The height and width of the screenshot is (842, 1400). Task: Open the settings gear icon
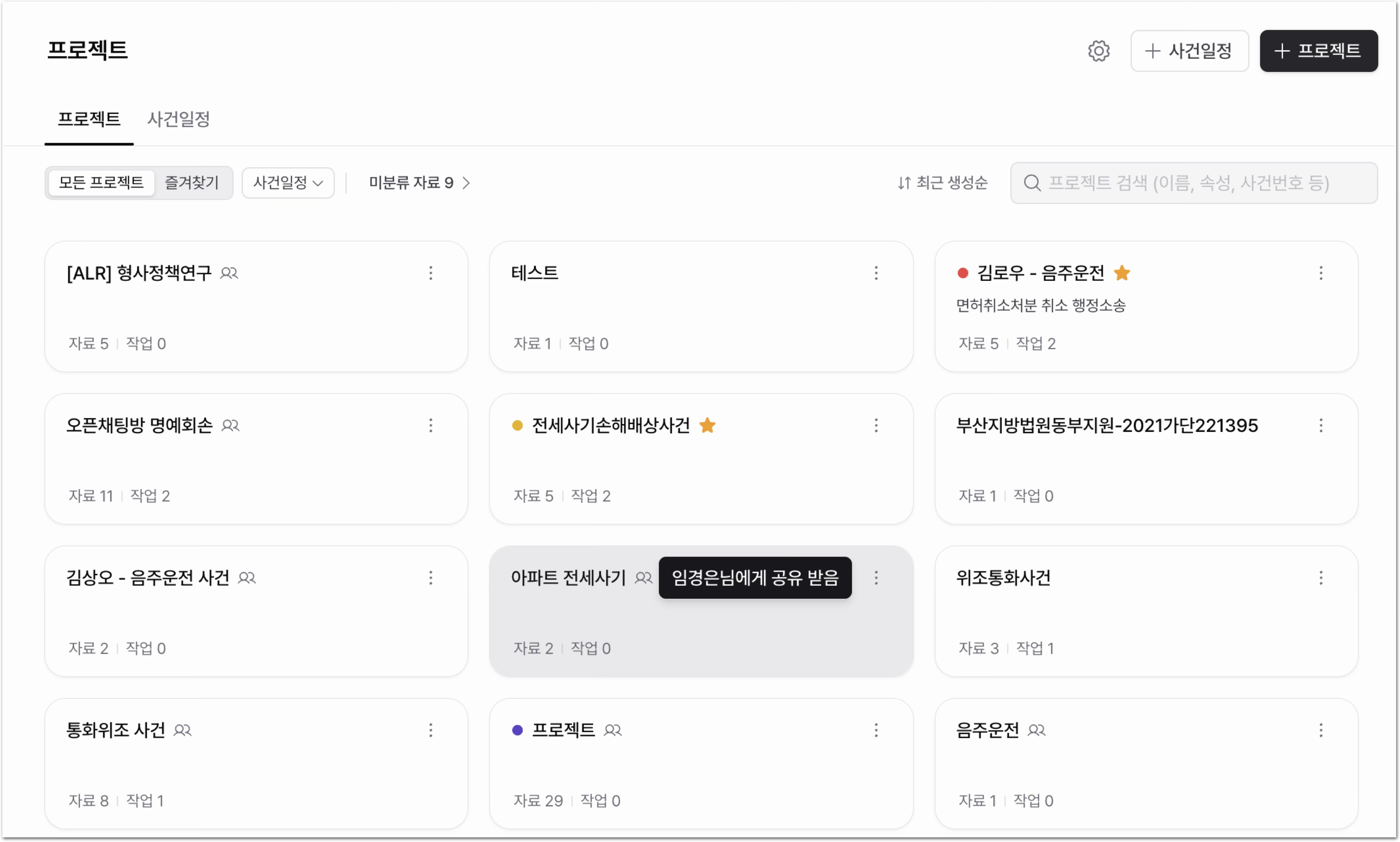coord(1098,51)
